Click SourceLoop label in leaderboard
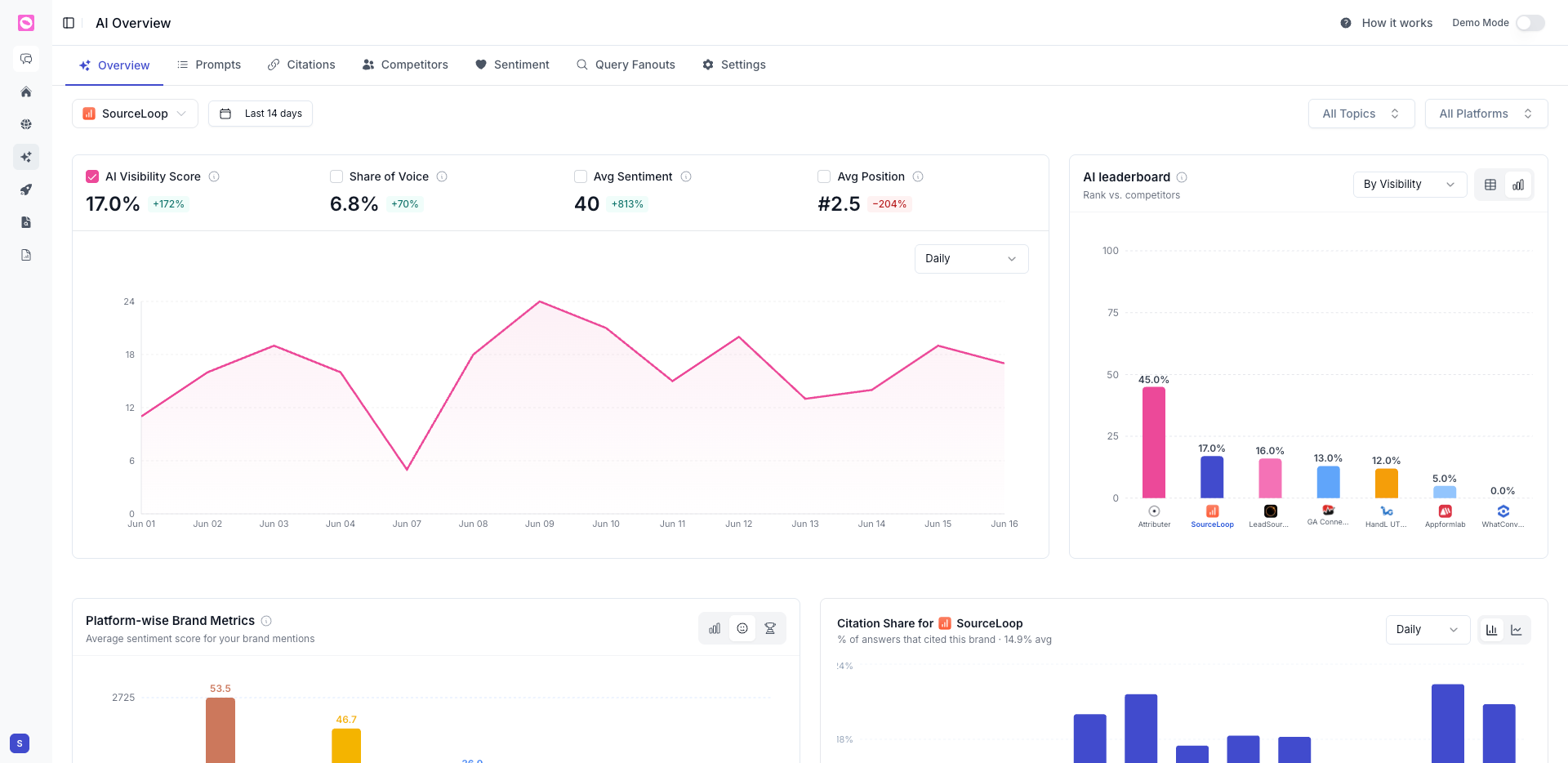The height and width of the screenshot is (763, 1568). [x=1212, y=524]
